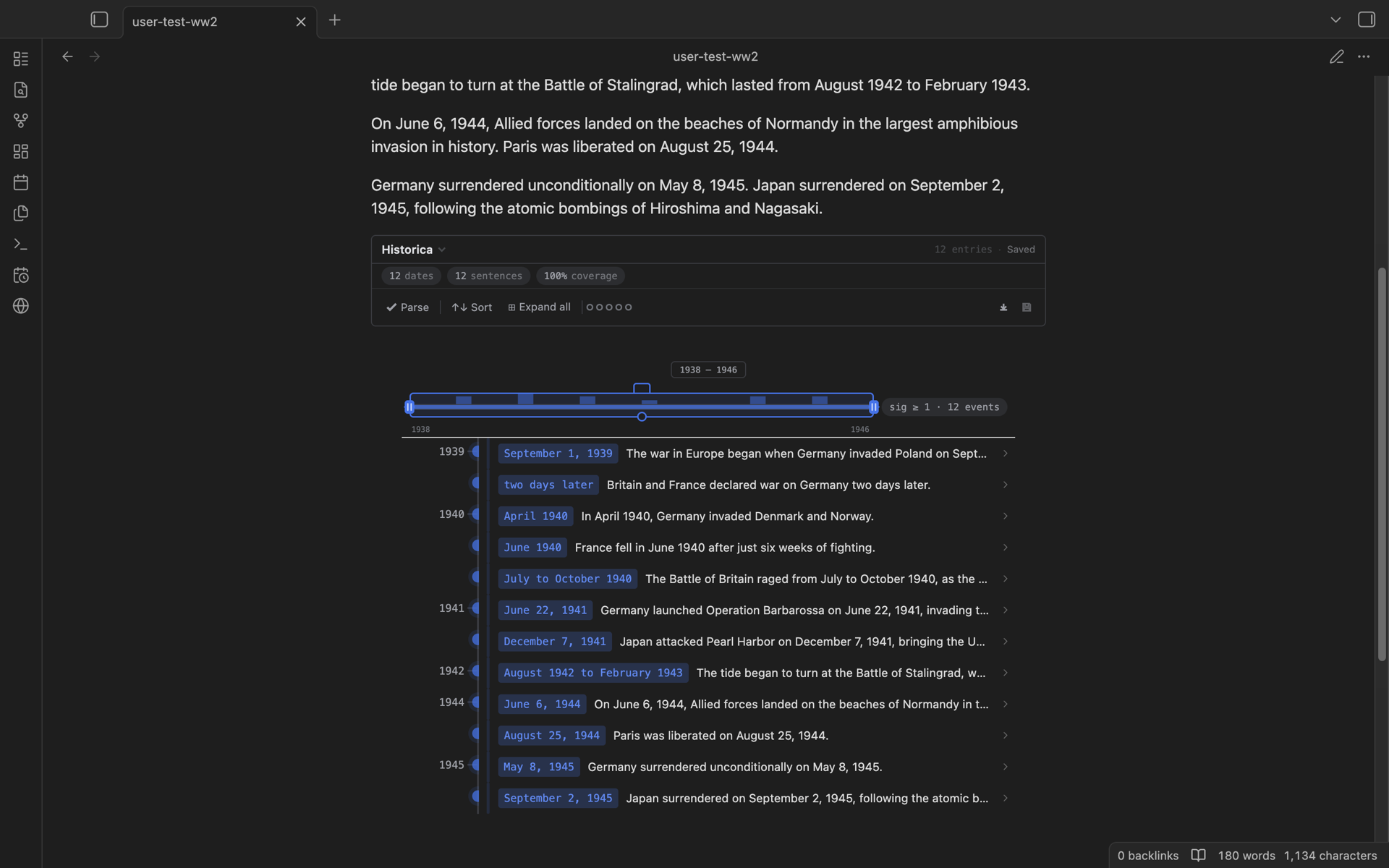This screenshot has height=868, width=1389.
Task: Click the globe ribbon icon
Action: pyautogui.click(x=21, y=306)
